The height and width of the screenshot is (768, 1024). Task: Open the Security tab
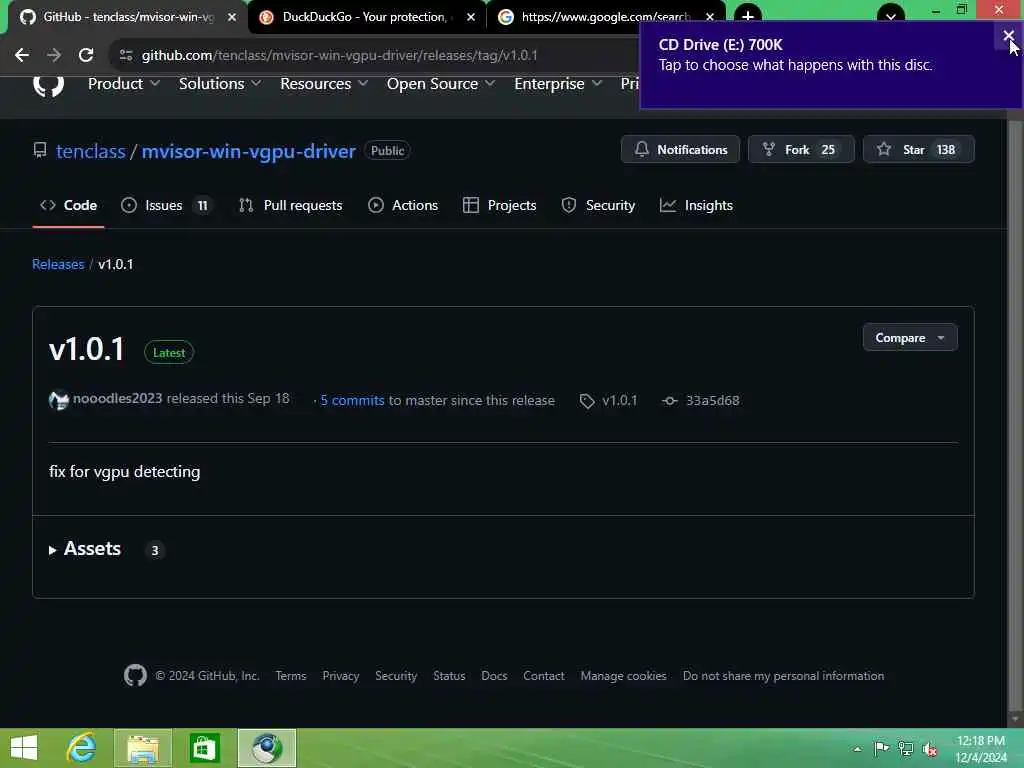click(x=598, y=205)
